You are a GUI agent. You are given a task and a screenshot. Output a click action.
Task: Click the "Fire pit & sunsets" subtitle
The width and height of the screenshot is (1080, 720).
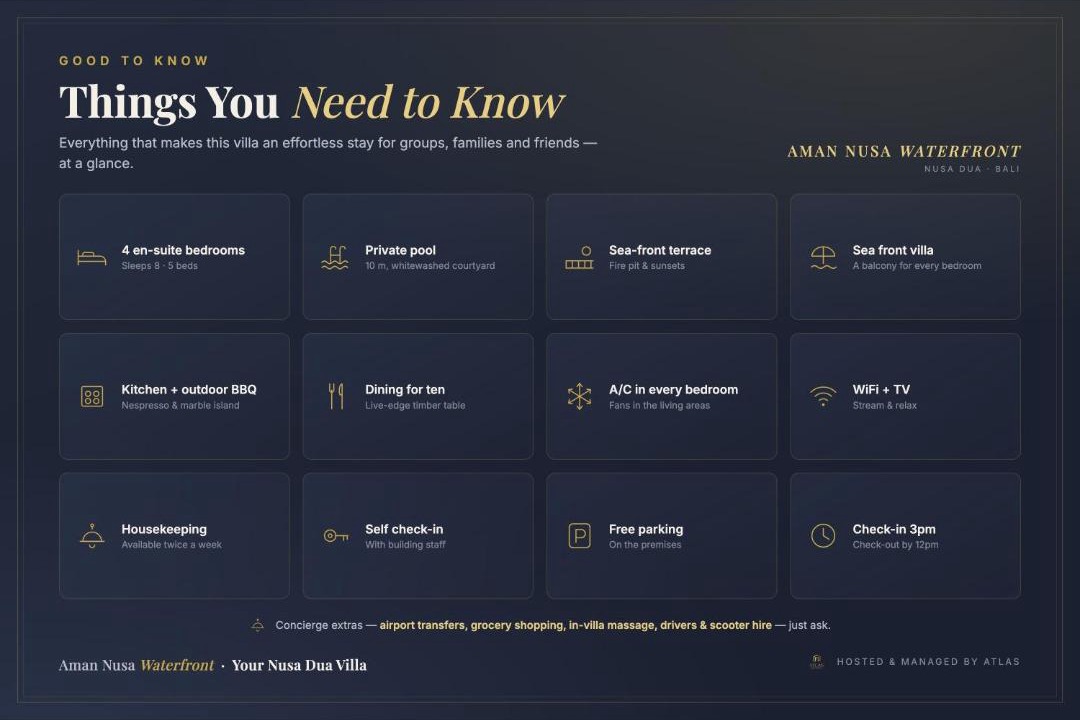coord(647,266)
